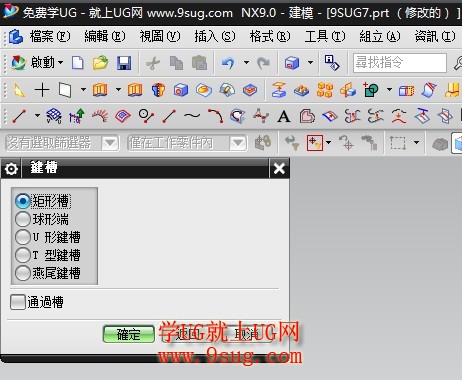Open the 工具(T) menu
Image resolution: width=462 pixels, height=380 pixels.
coord(325,36)
